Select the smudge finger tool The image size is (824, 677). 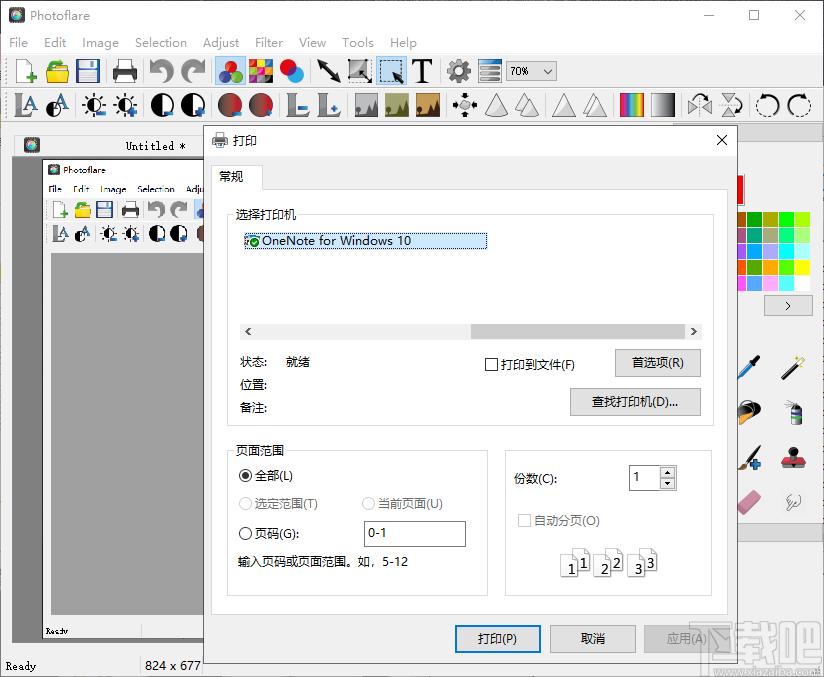[794, 501]
